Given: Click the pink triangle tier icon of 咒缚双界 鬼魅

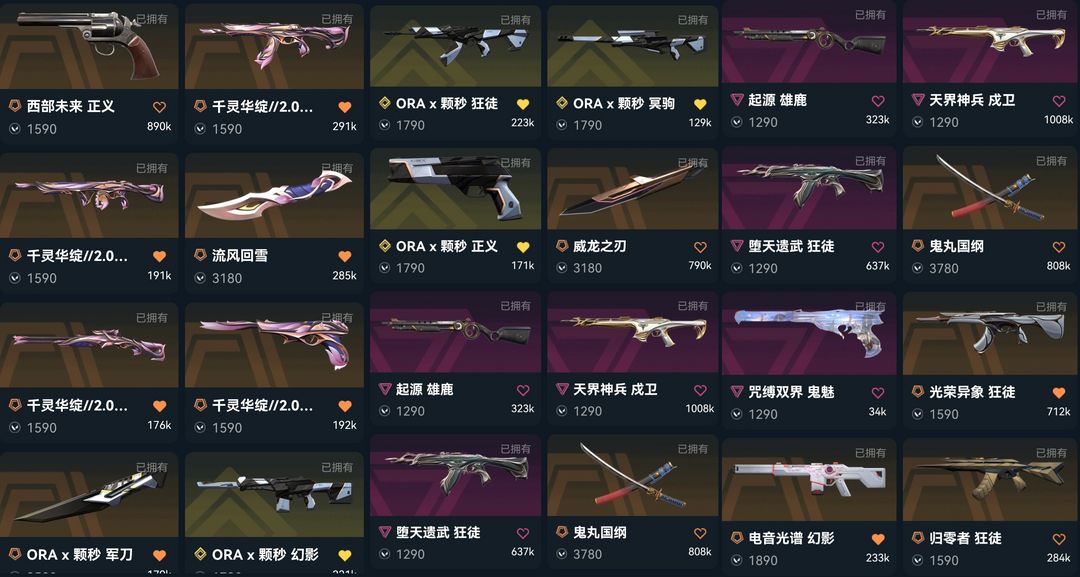Looking at the screenshot, I should 737,391.
